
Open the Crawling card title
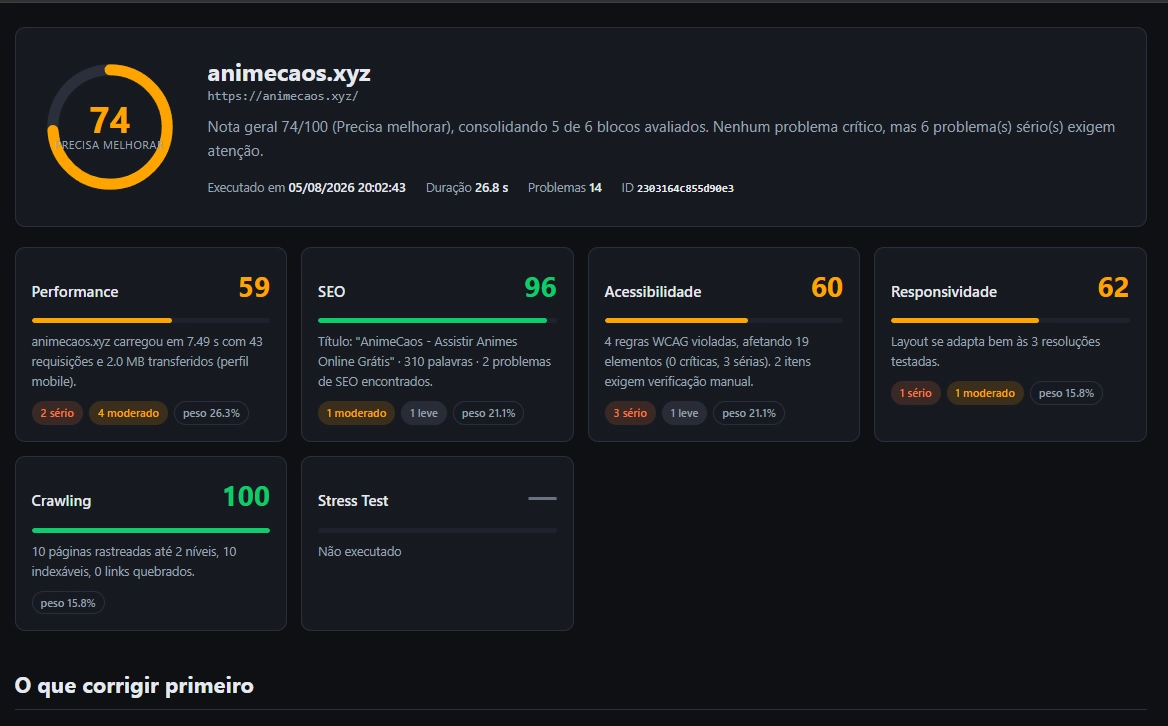point(61,501)
